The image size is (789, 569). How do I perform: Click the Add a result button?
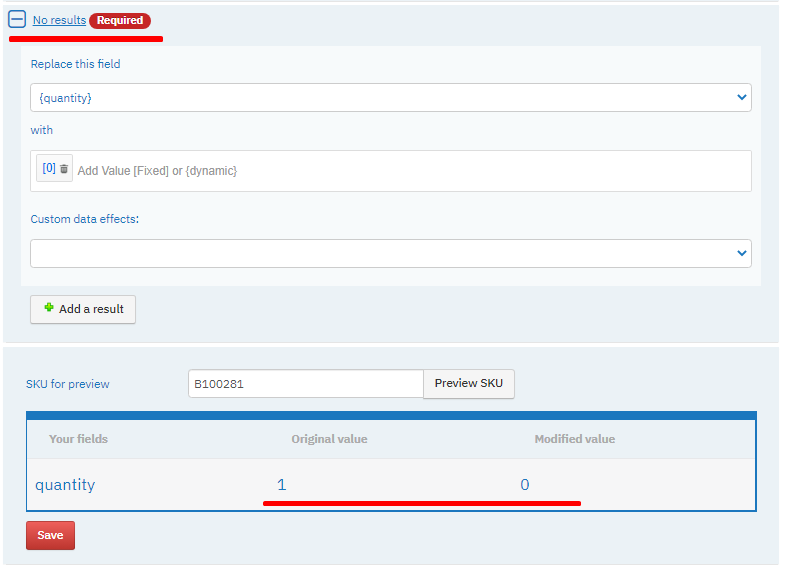[x=83, y=309]
